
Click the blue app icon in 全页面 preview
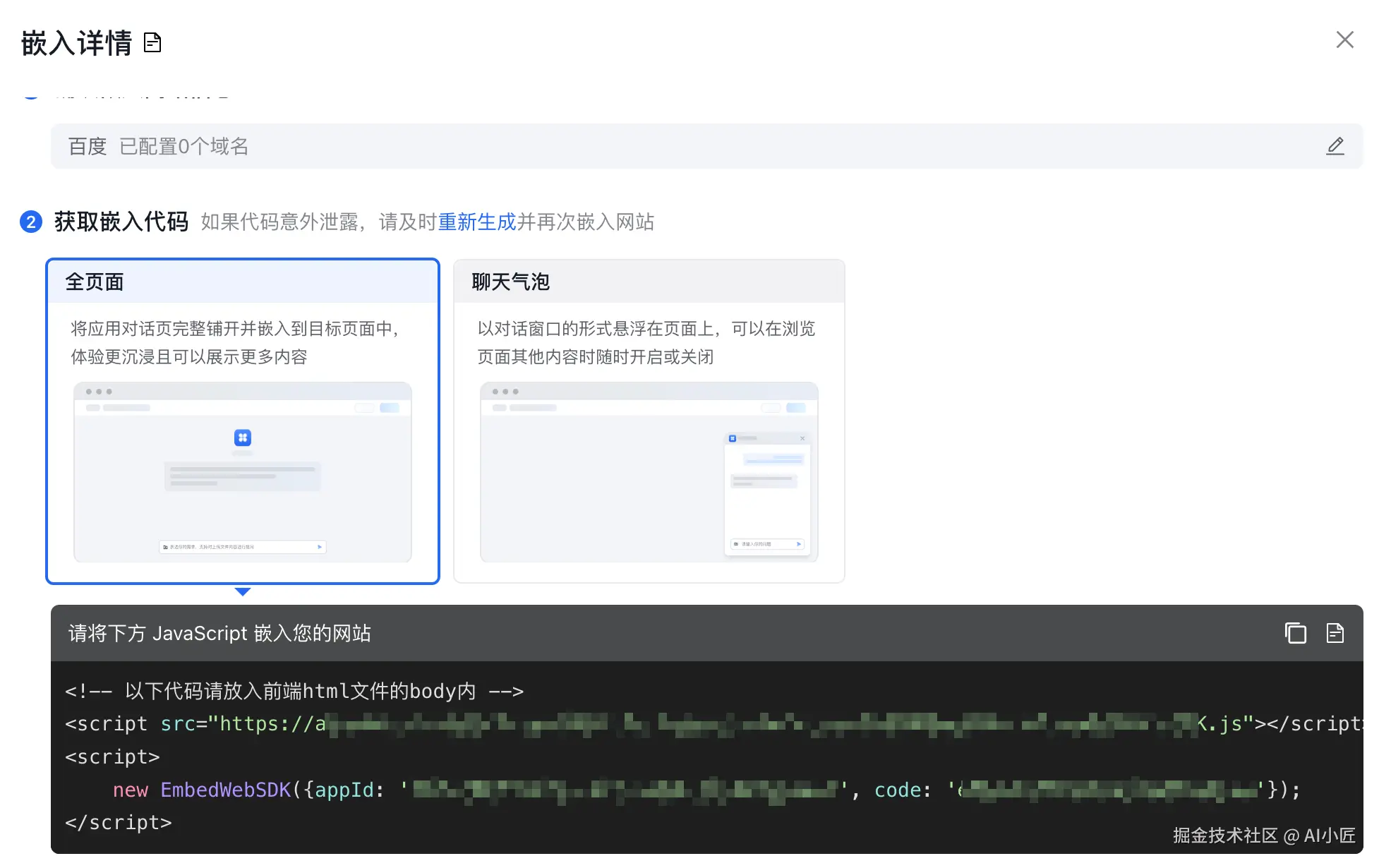coord(242,438)
